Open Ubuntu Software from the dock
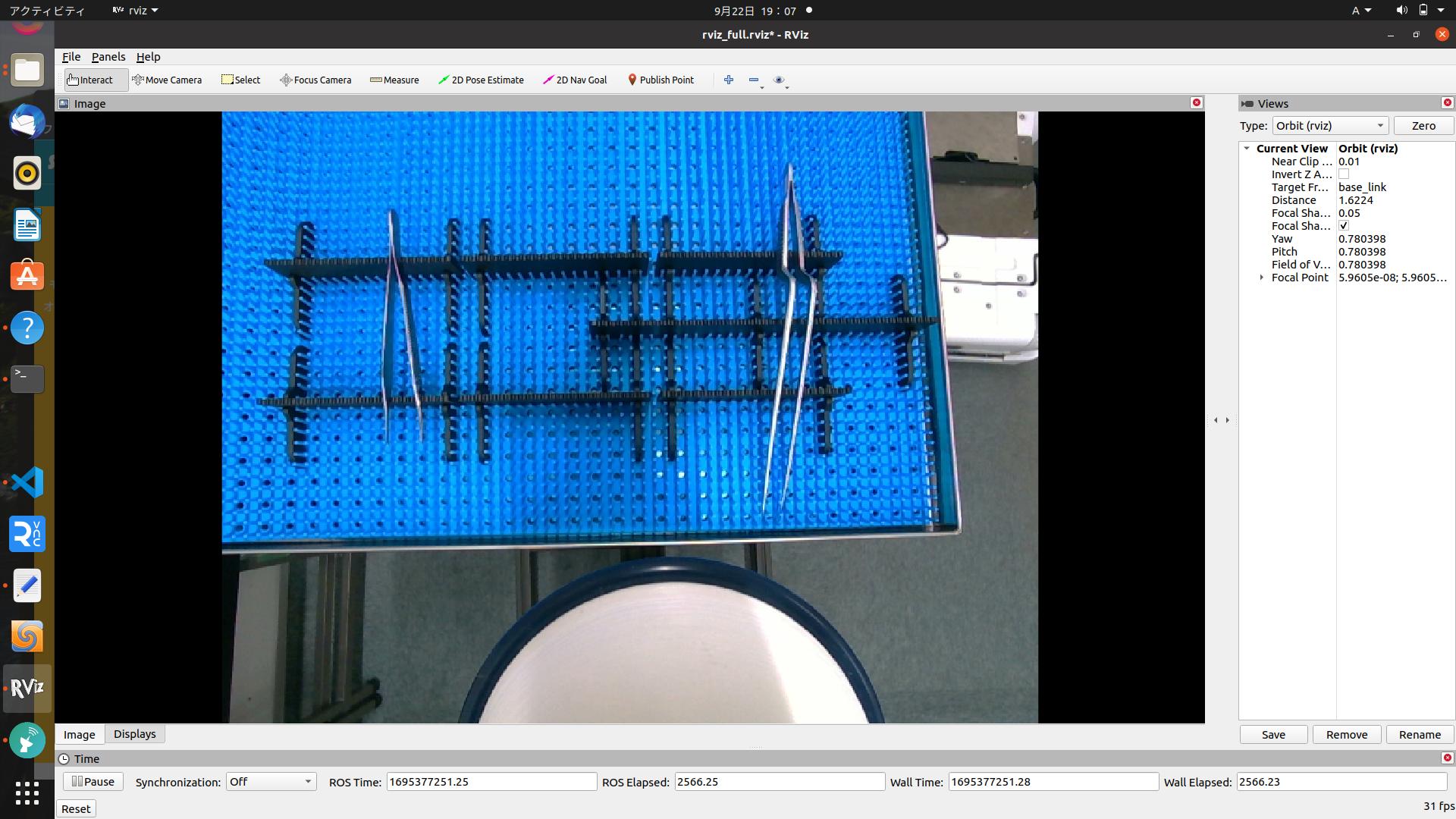 pyautogui.click(x=27, y=276)
